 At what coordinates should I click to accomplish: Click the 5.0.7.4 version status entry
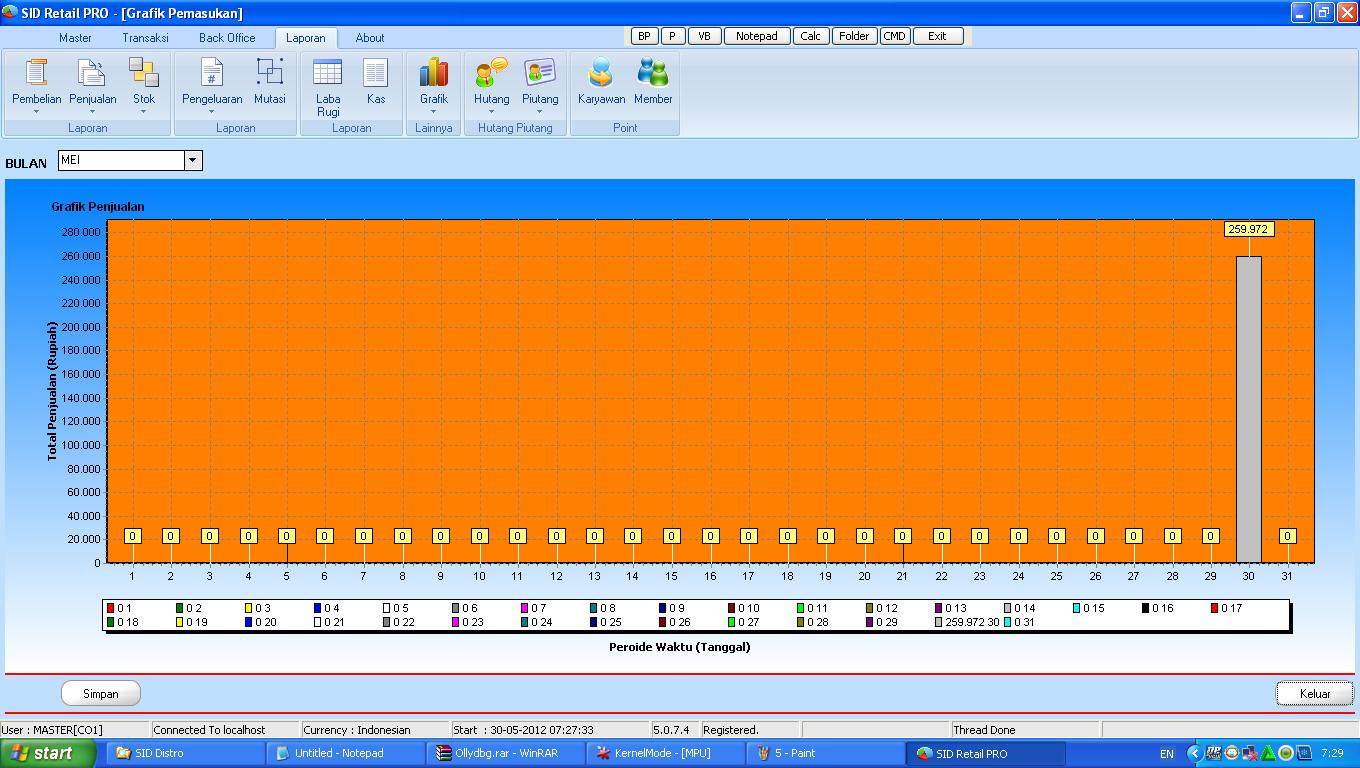point(675,730)
